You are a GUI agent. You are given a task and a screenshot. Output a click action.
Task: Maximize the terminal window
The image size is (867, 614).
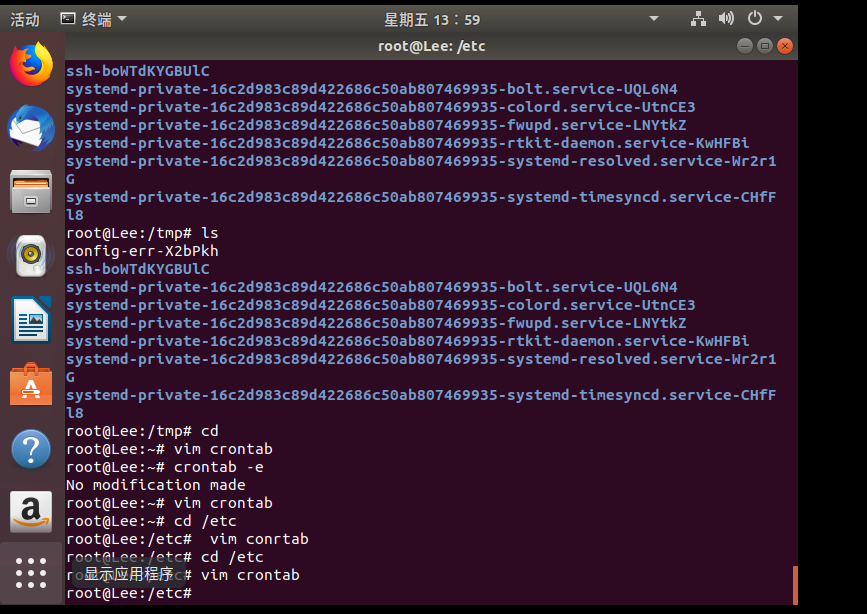point(765,46)
